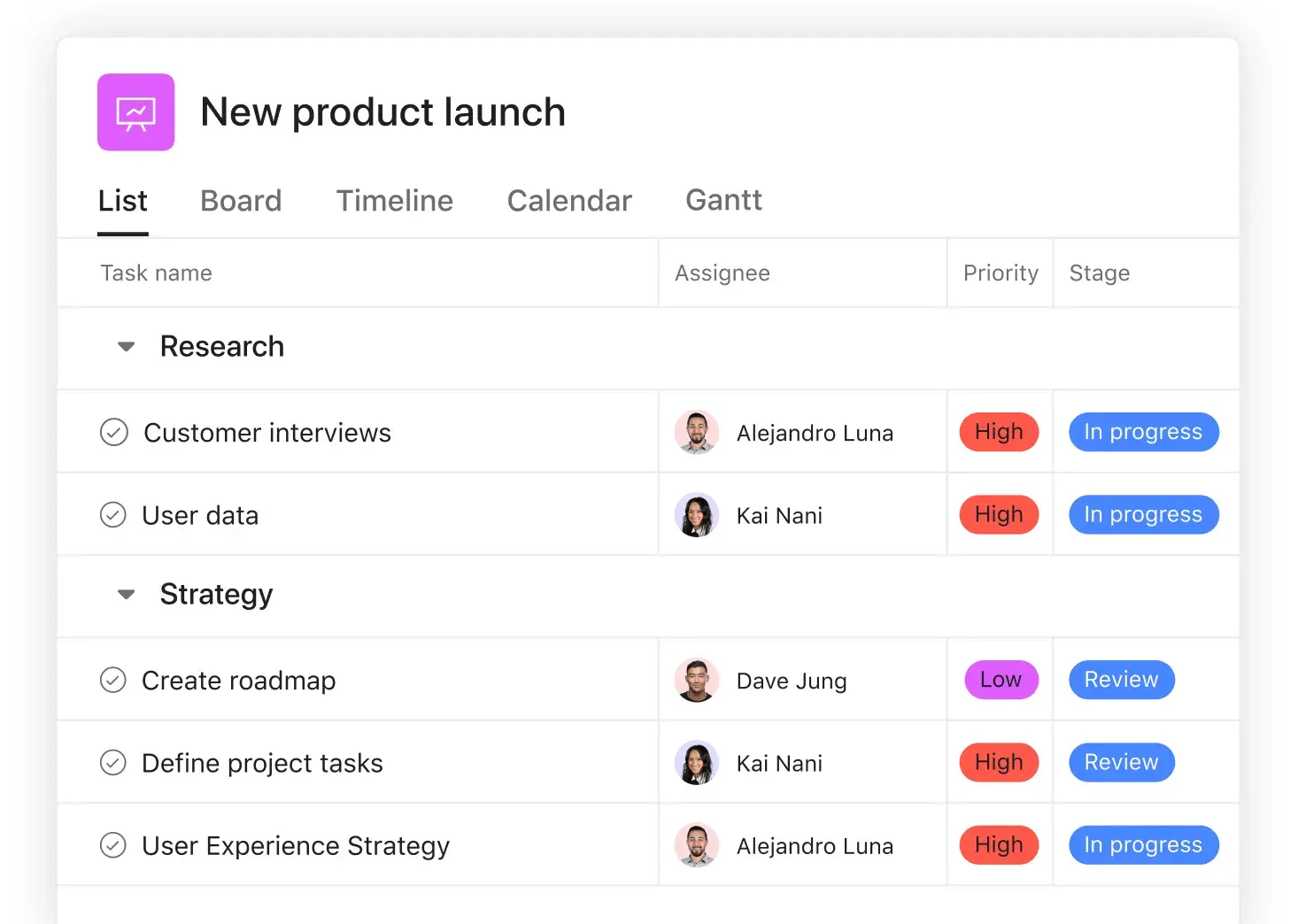The height and width of the screenshot is (924, 1298).
Task: Collapse the Strategy section
Action: click(x=127, y=595)
